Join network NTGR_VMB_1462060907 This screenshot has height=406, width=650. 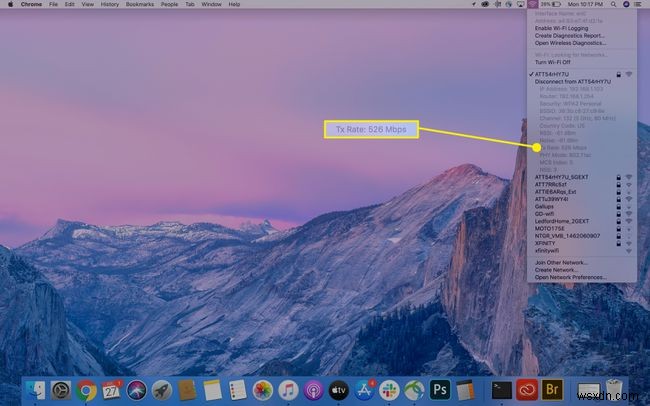(582, 236)
